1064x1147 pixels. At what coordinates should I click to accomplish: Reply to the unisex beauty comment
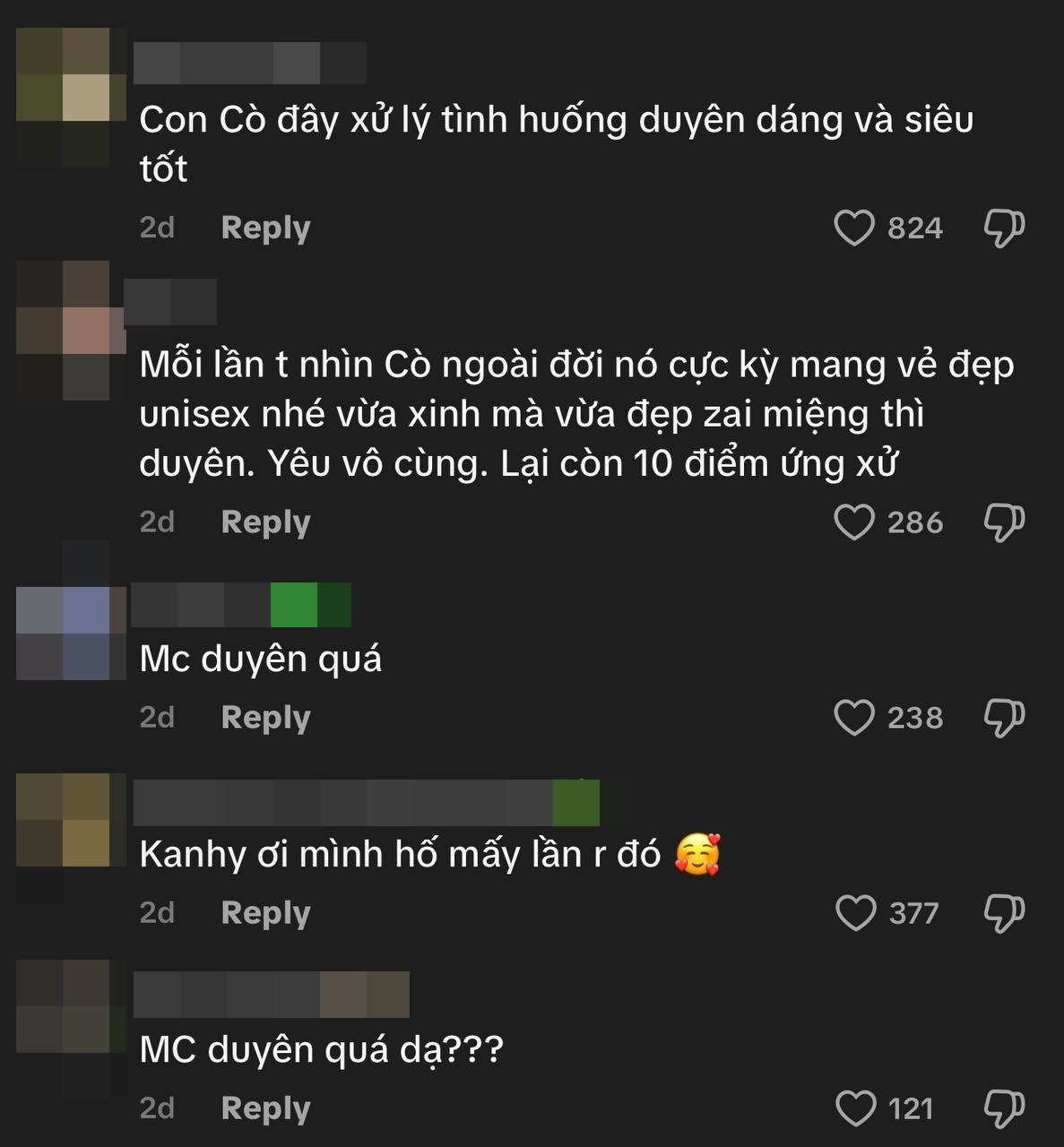tap(265, 522)
